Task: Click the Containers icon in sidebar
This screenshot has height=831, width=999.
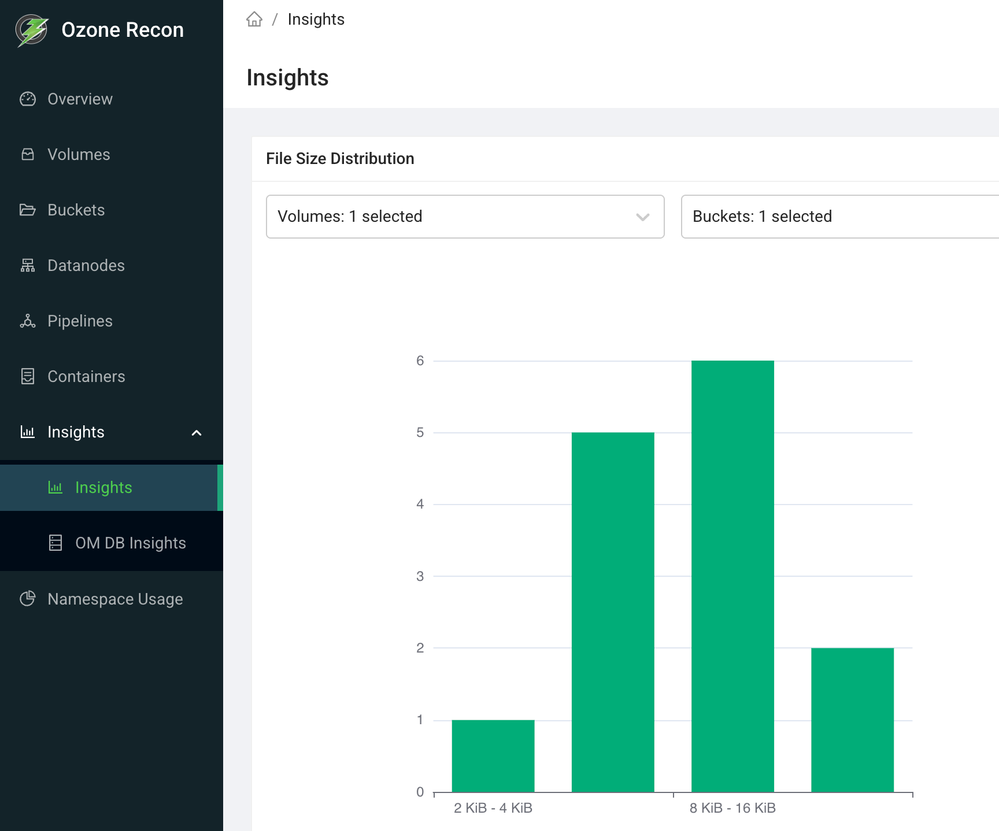Action: click(28, 377)
